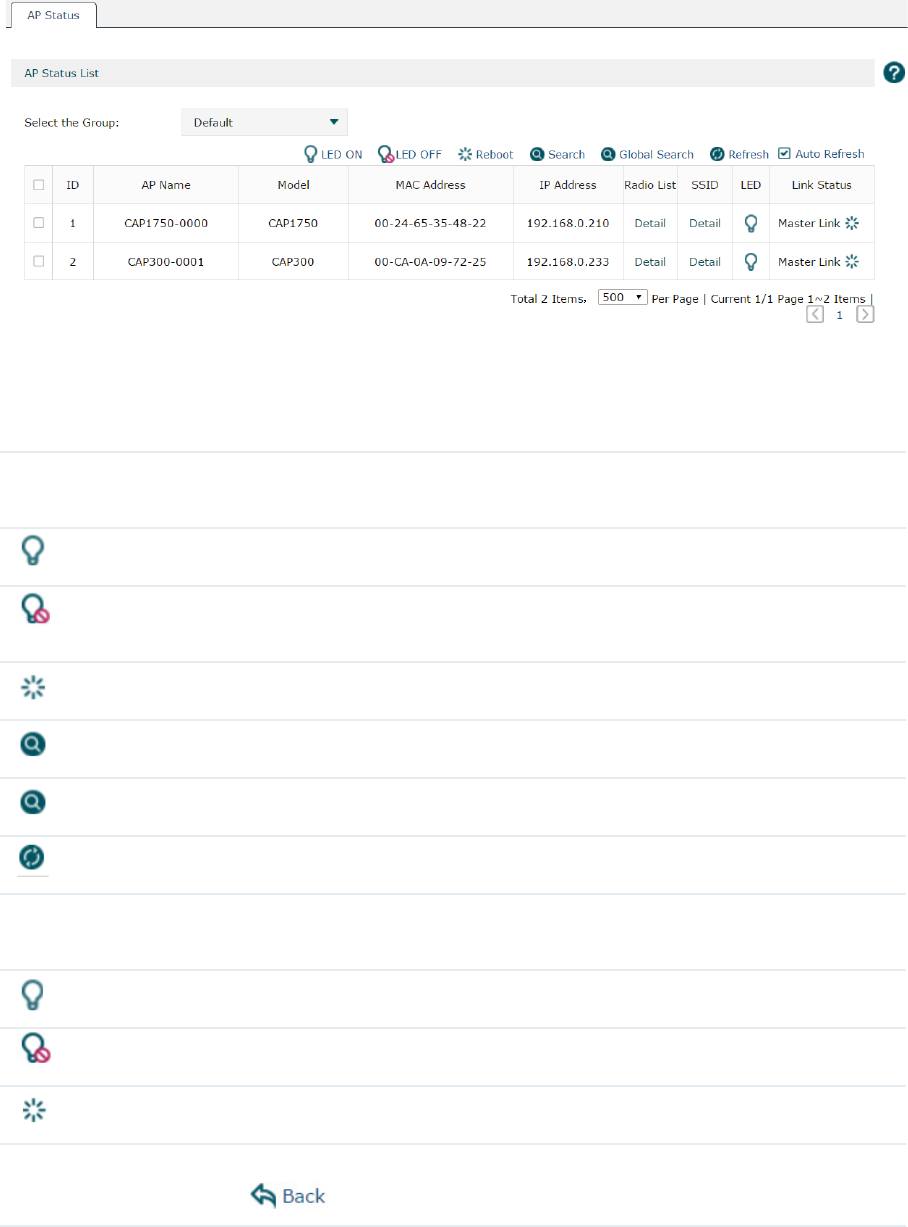Image resolution: width=908 pixels, height=1227 pixels.
Task: Go to the next page arrow
Action: click(865, 314)
